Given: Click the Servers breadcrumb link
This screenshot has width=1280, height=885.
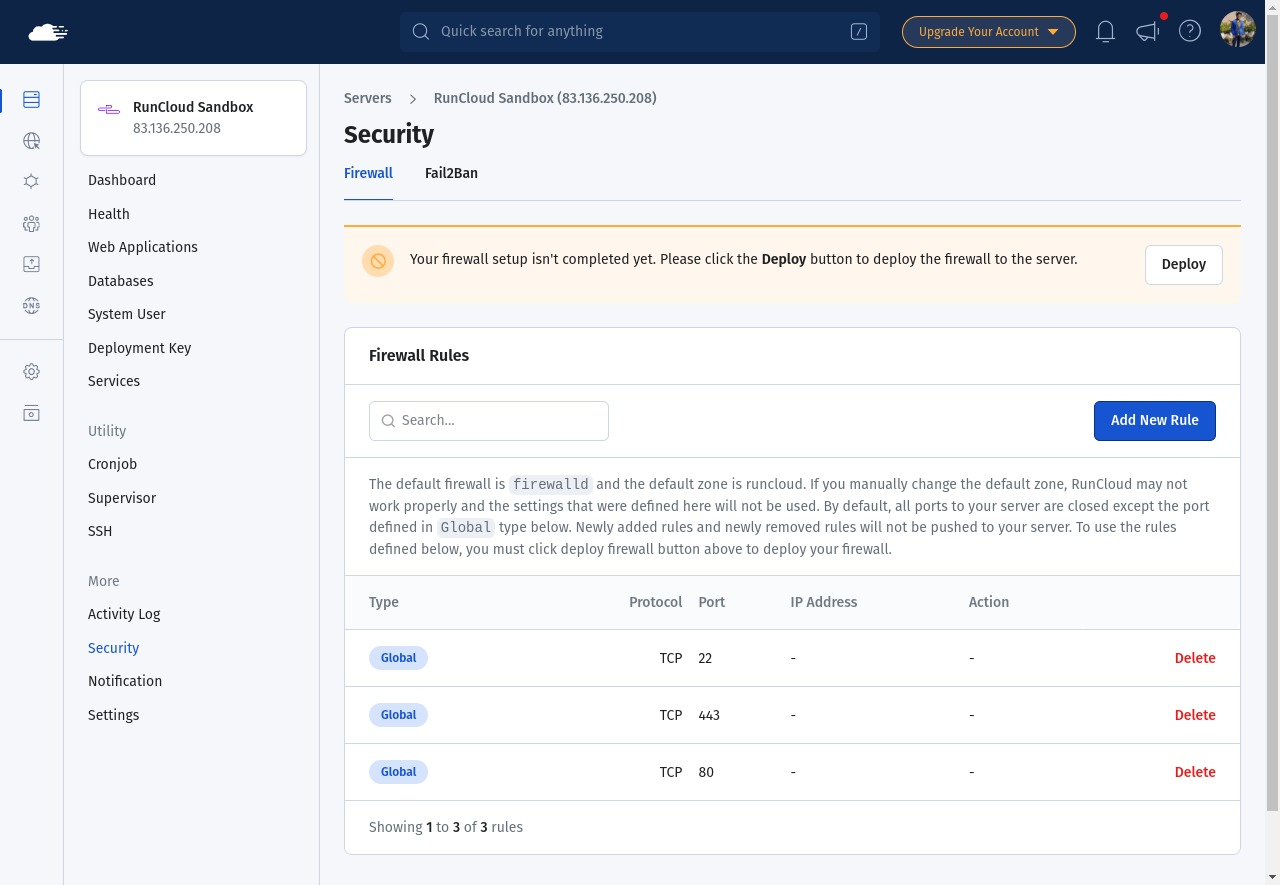Looking at the screenshot, I should tap(368, 98).
